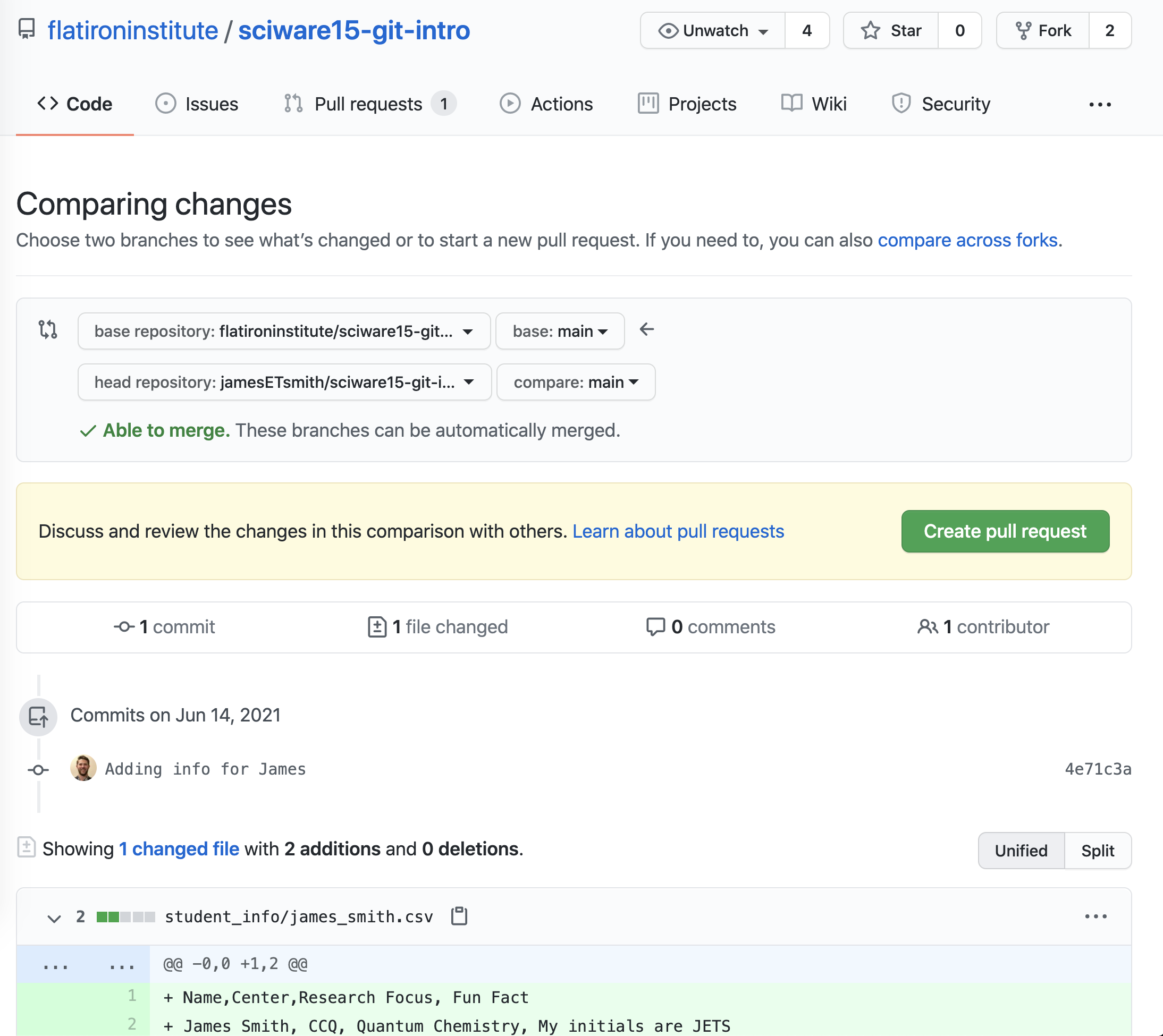Click the Create pull request button
The width and height of the screenshot is (1163, 1036).
click(x=1005, y=531)
